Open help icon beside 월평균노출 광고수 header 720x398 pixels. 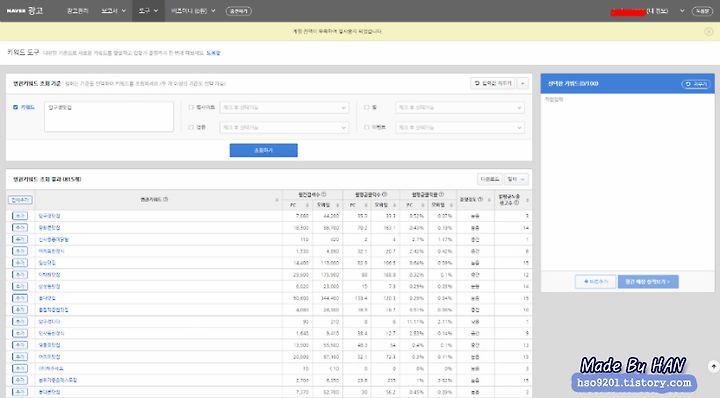517,202
